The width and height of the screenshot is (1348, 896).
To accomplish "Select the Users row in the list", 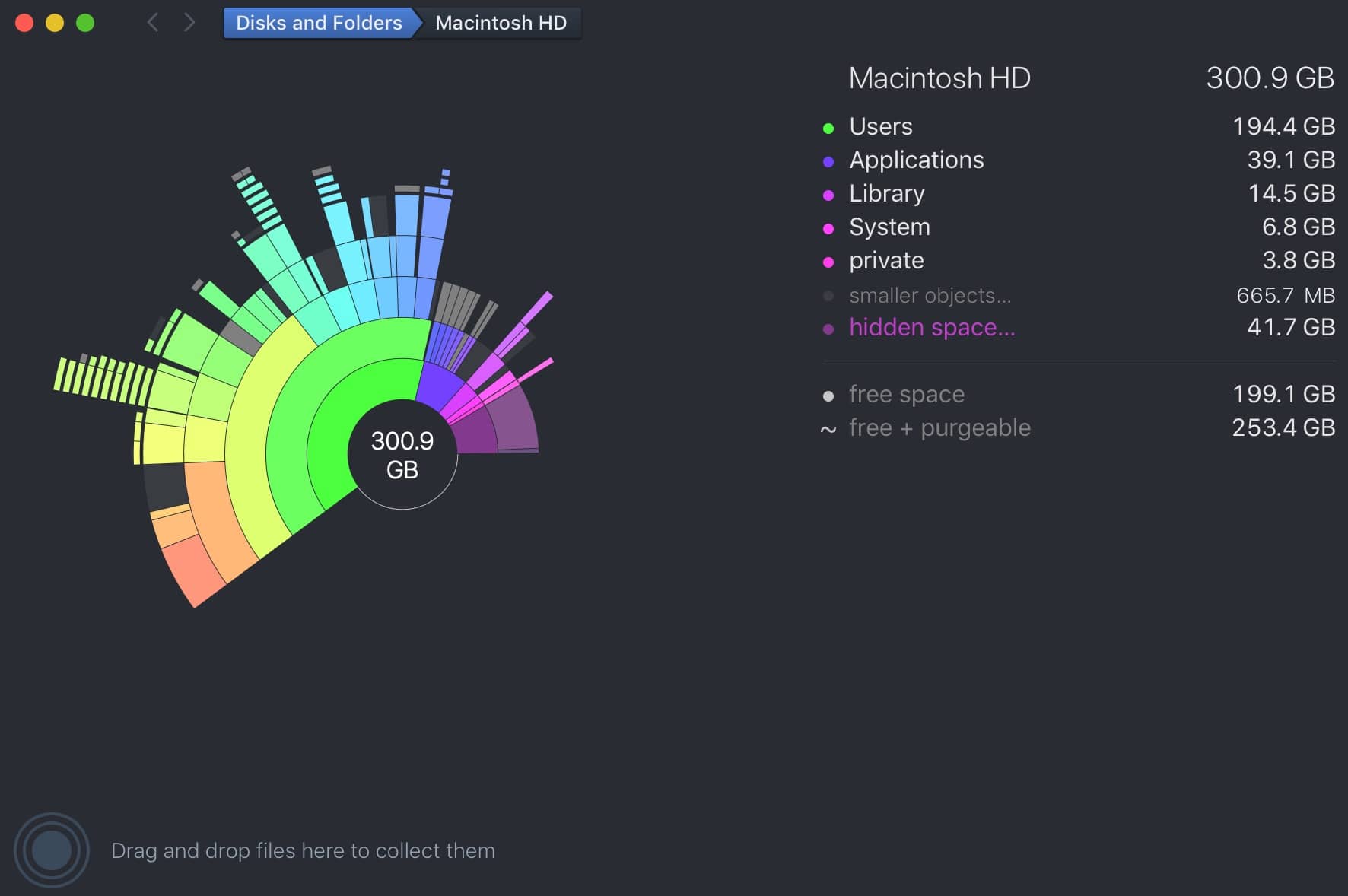I will (1079, 126).
